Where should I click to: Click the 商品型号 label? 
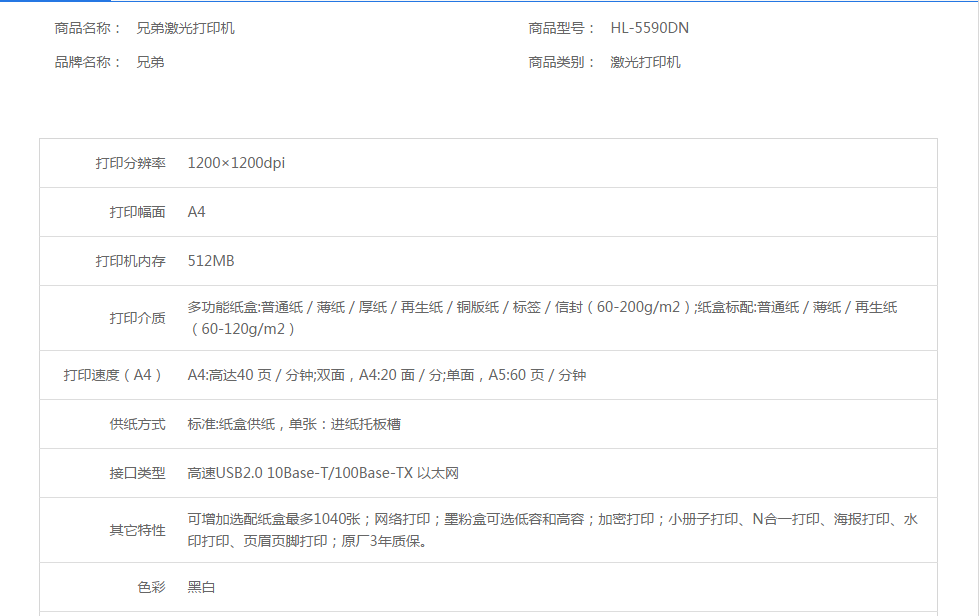point(561,28)
